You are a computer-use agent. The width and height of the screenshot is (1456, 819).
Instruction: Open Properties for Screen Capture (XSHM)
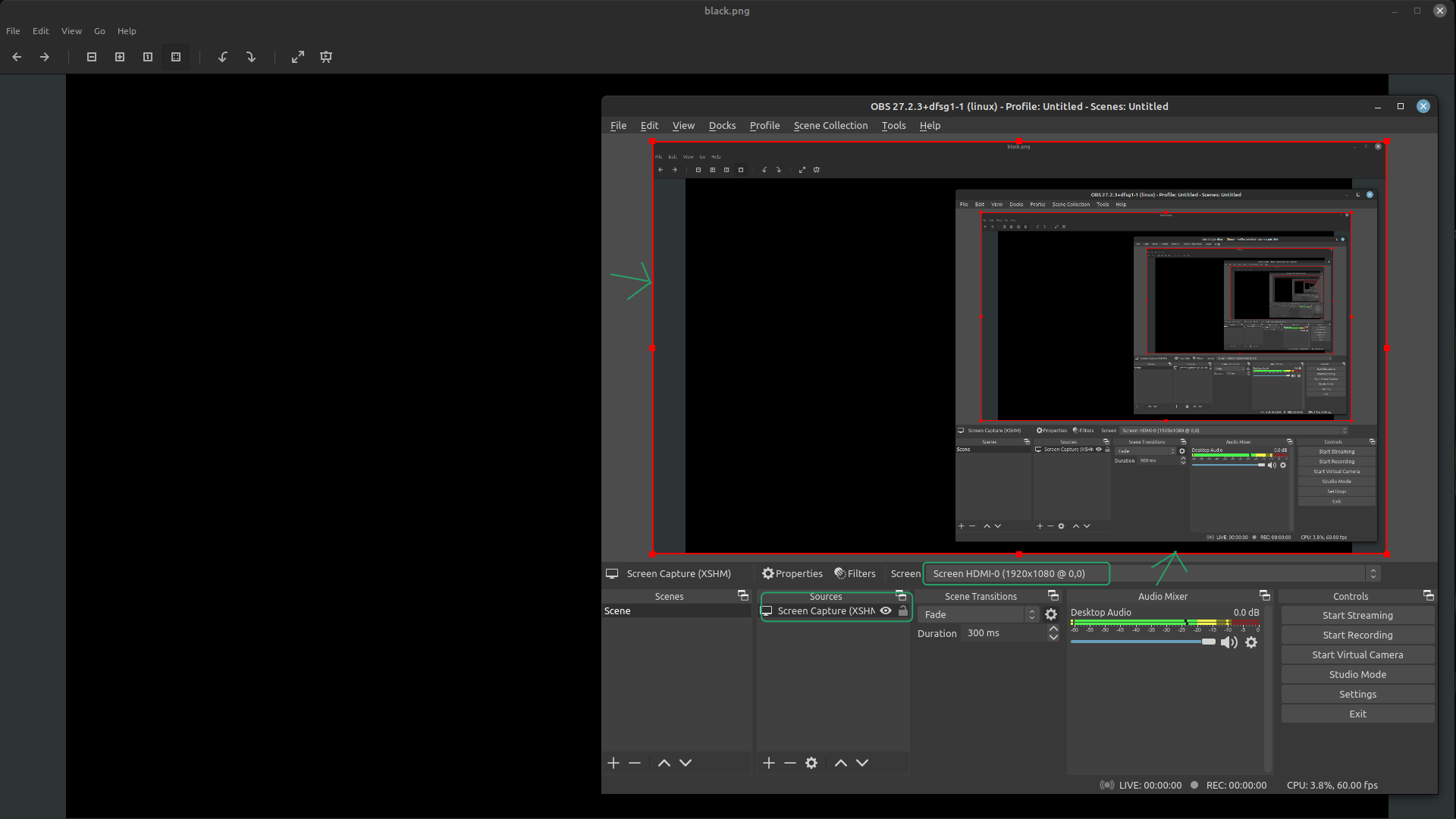791,573
